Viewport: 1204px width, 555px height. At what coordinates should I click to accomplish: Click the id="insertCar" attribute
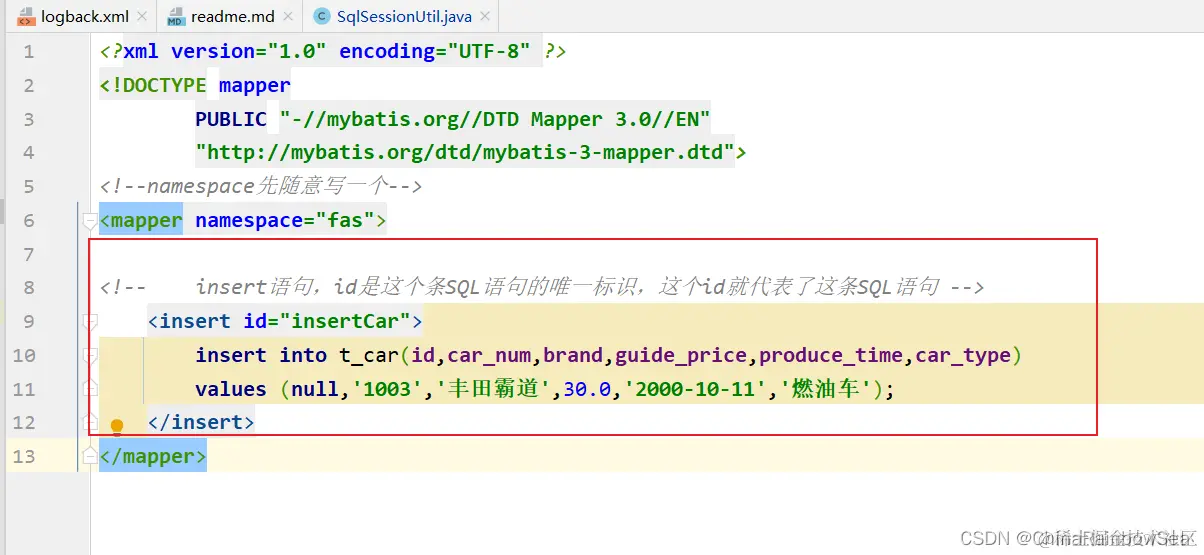coord(327,321)
